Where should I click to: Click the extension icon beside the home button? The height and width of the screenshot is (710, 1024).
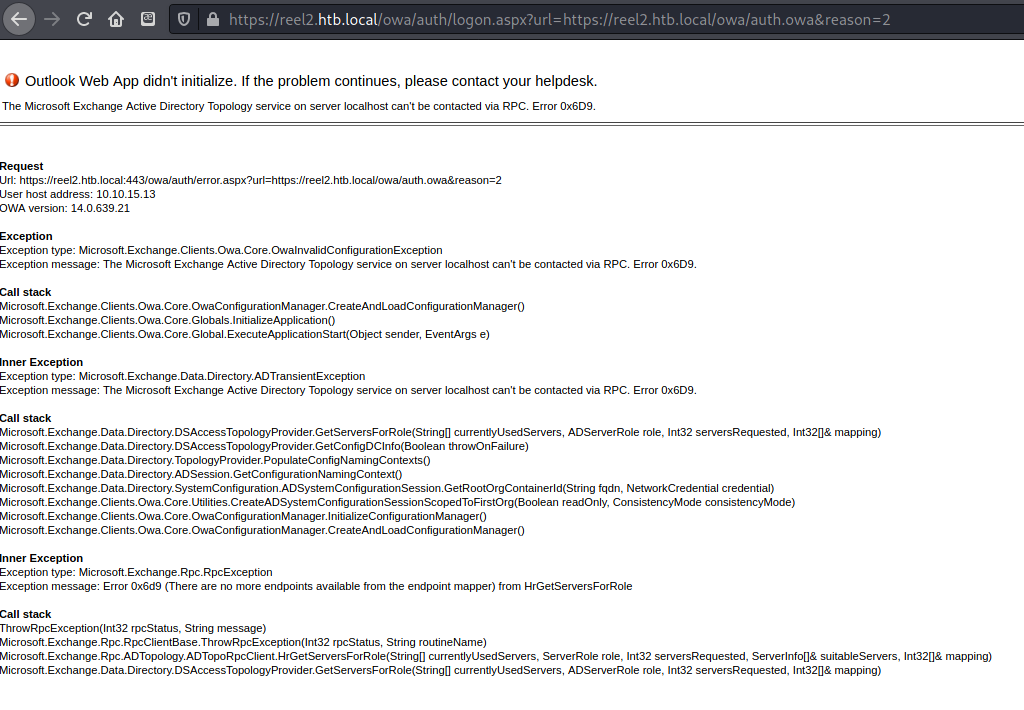[x=148, y=19]
